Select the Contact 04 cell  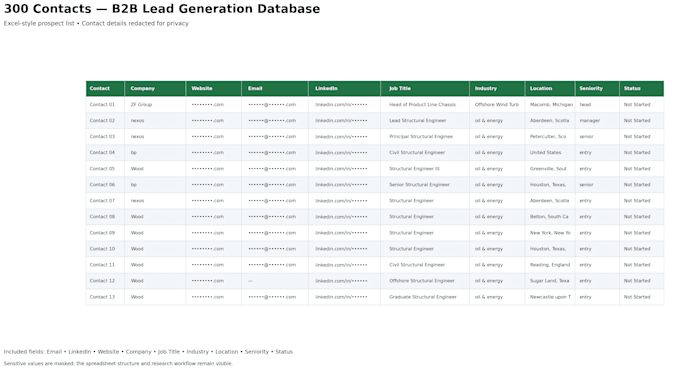point(105,153)
